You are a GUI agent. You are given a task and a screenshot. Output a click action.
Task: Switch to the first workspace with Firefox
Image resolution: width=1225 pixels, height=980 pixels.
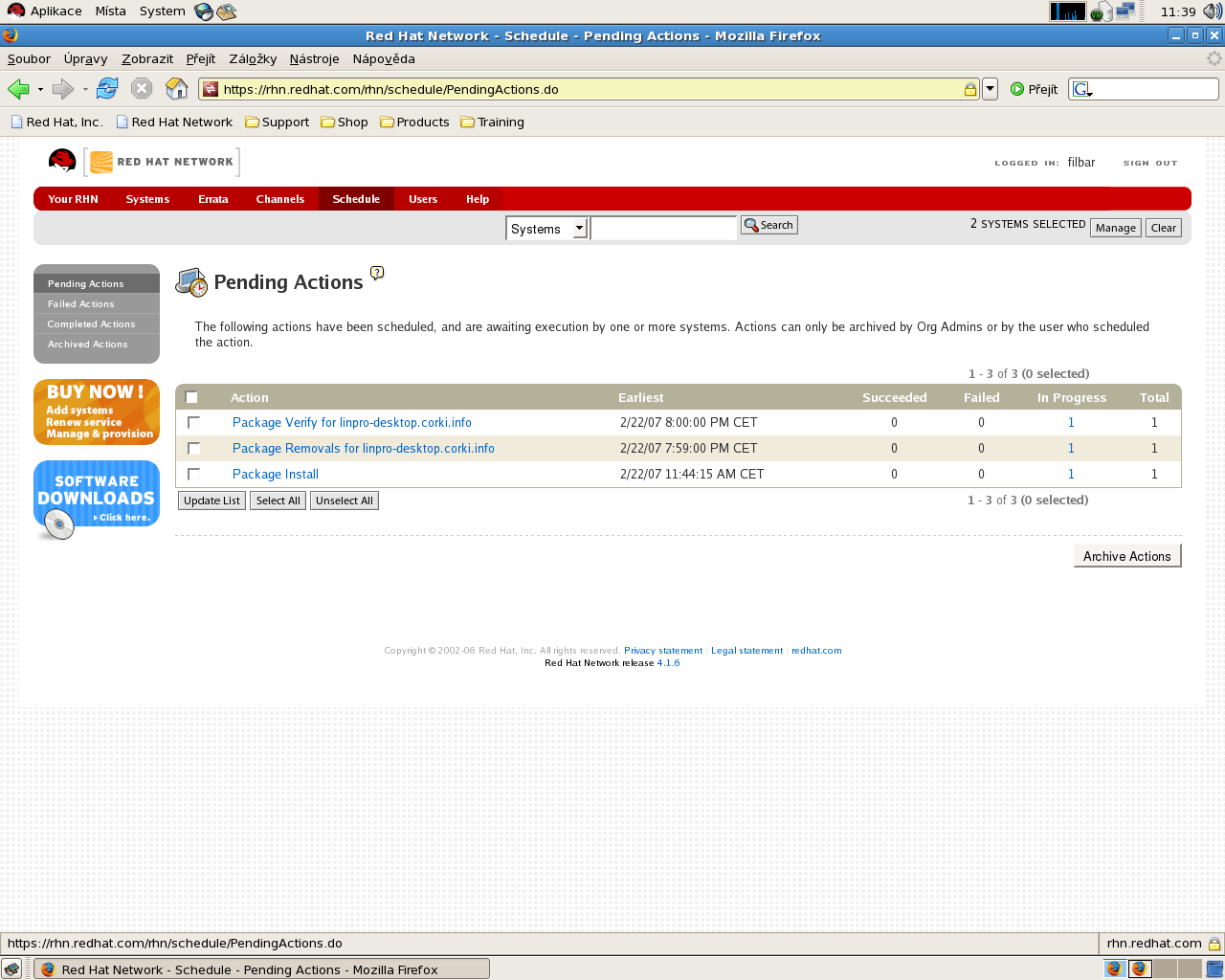(1115, 969)
